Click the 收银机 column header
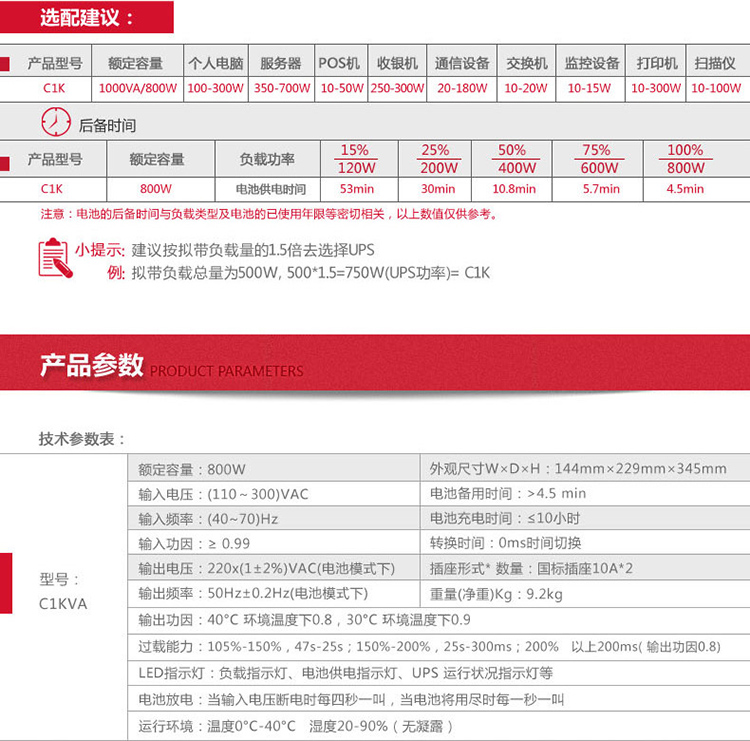 tap(397, 63)
